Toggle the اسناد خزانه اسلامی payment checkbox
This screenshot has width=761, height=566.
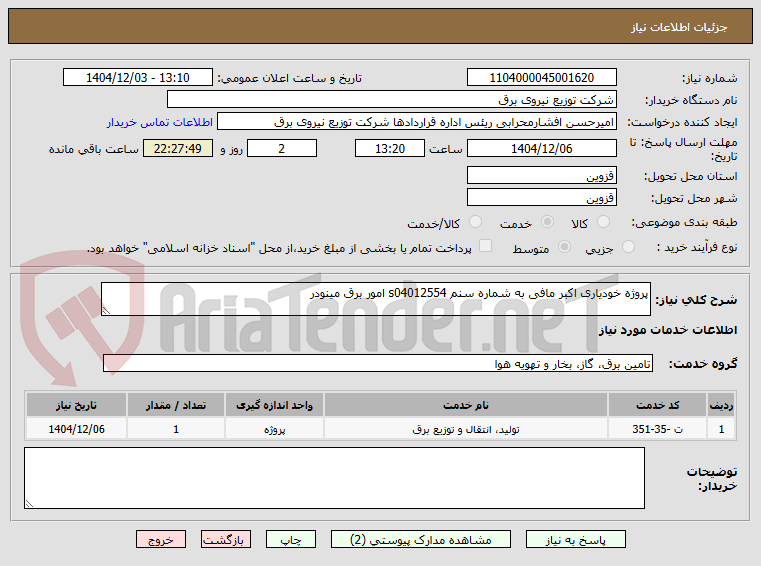click(x=485, y=246)
